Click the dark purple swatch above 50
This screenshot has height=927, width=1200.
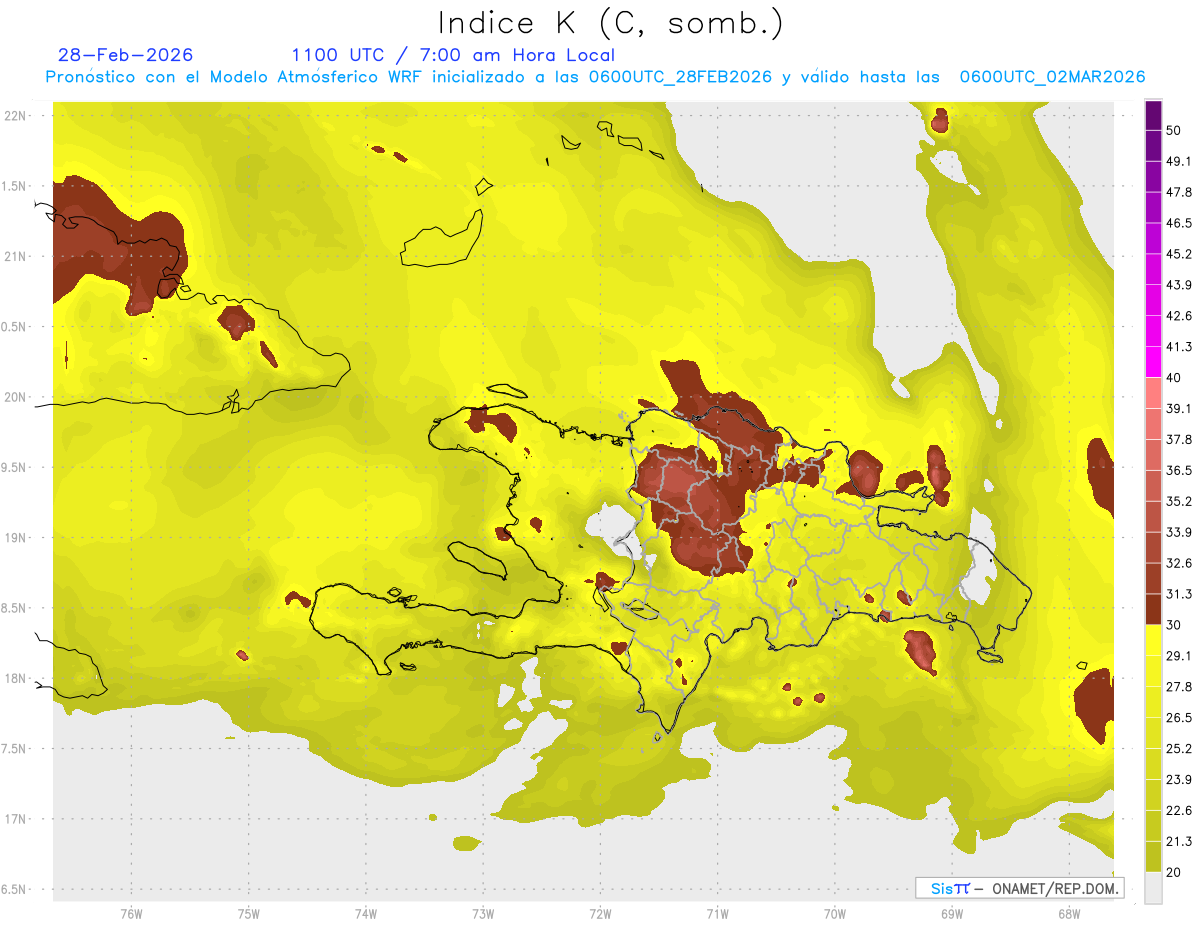1153,114
